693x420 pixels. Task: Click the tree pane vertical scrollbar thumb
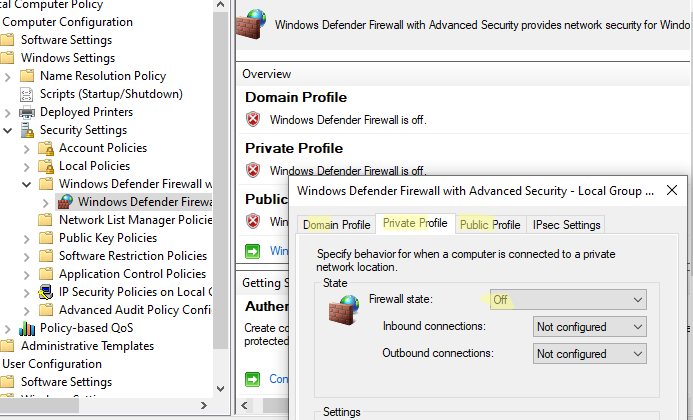(221, 180)
